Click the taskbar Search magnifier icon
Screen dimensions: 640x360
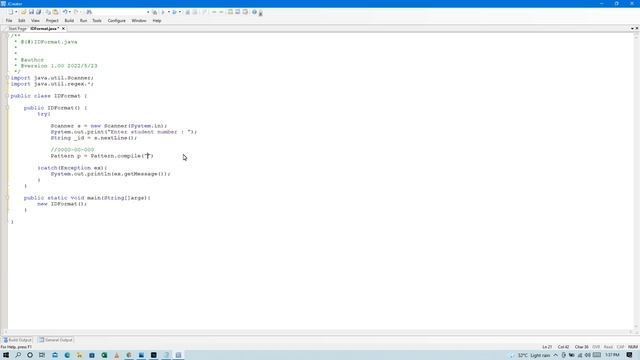(x=18, y=355)
